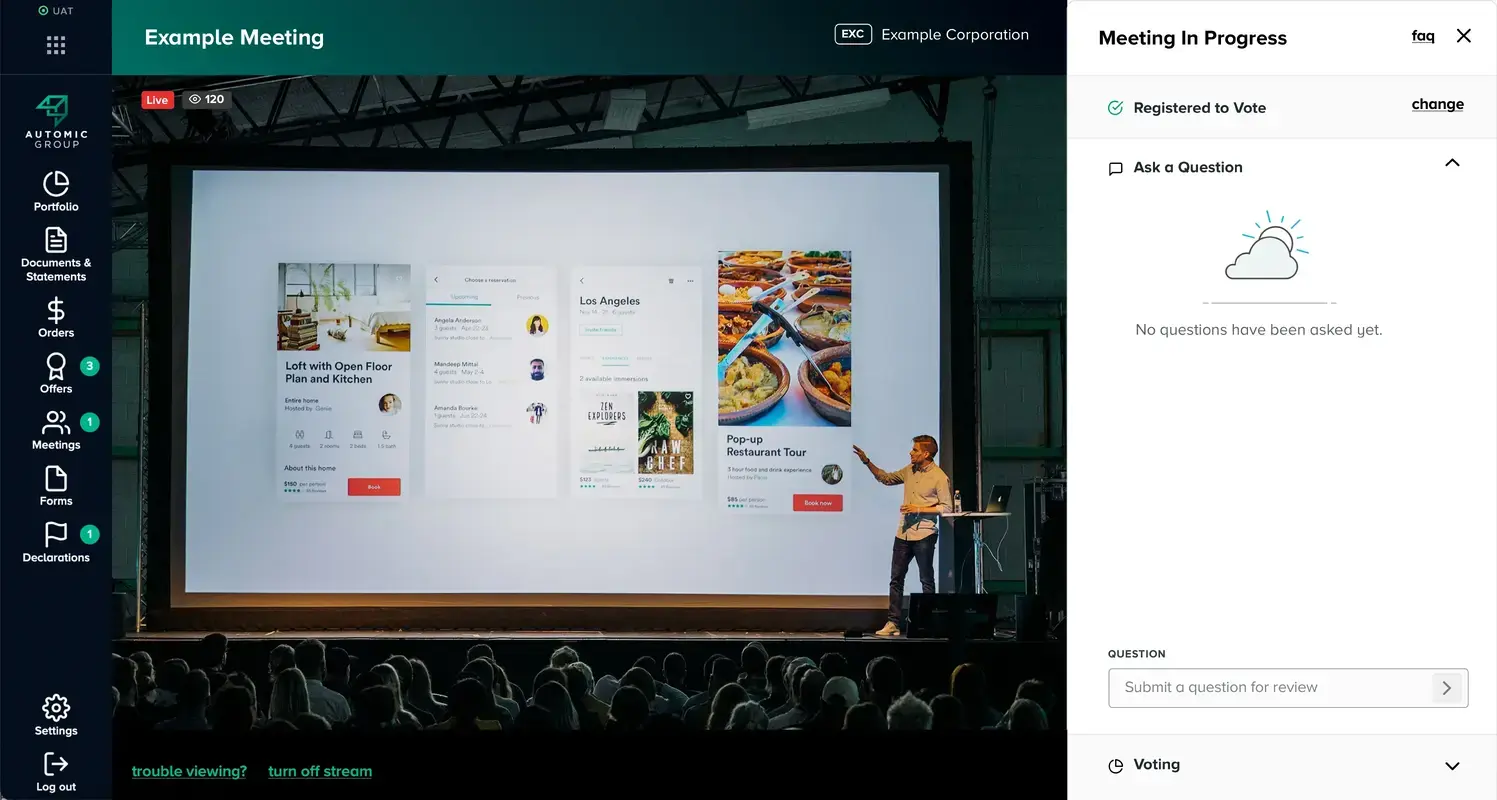Open Documents & Statements section
Screen dimensions: 1497x800
tap(56, 241)
